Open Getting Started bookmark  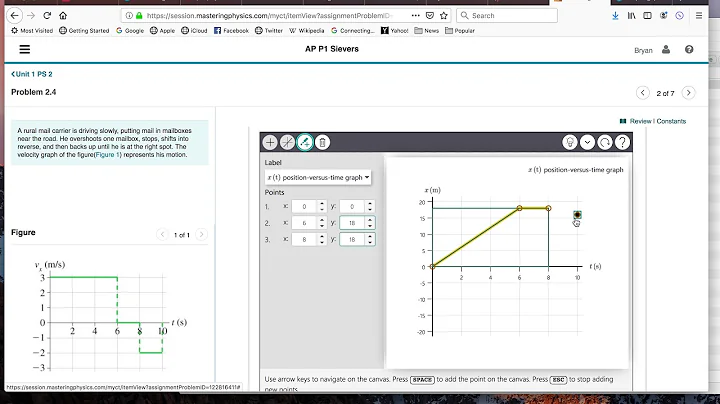click(84, 31)
